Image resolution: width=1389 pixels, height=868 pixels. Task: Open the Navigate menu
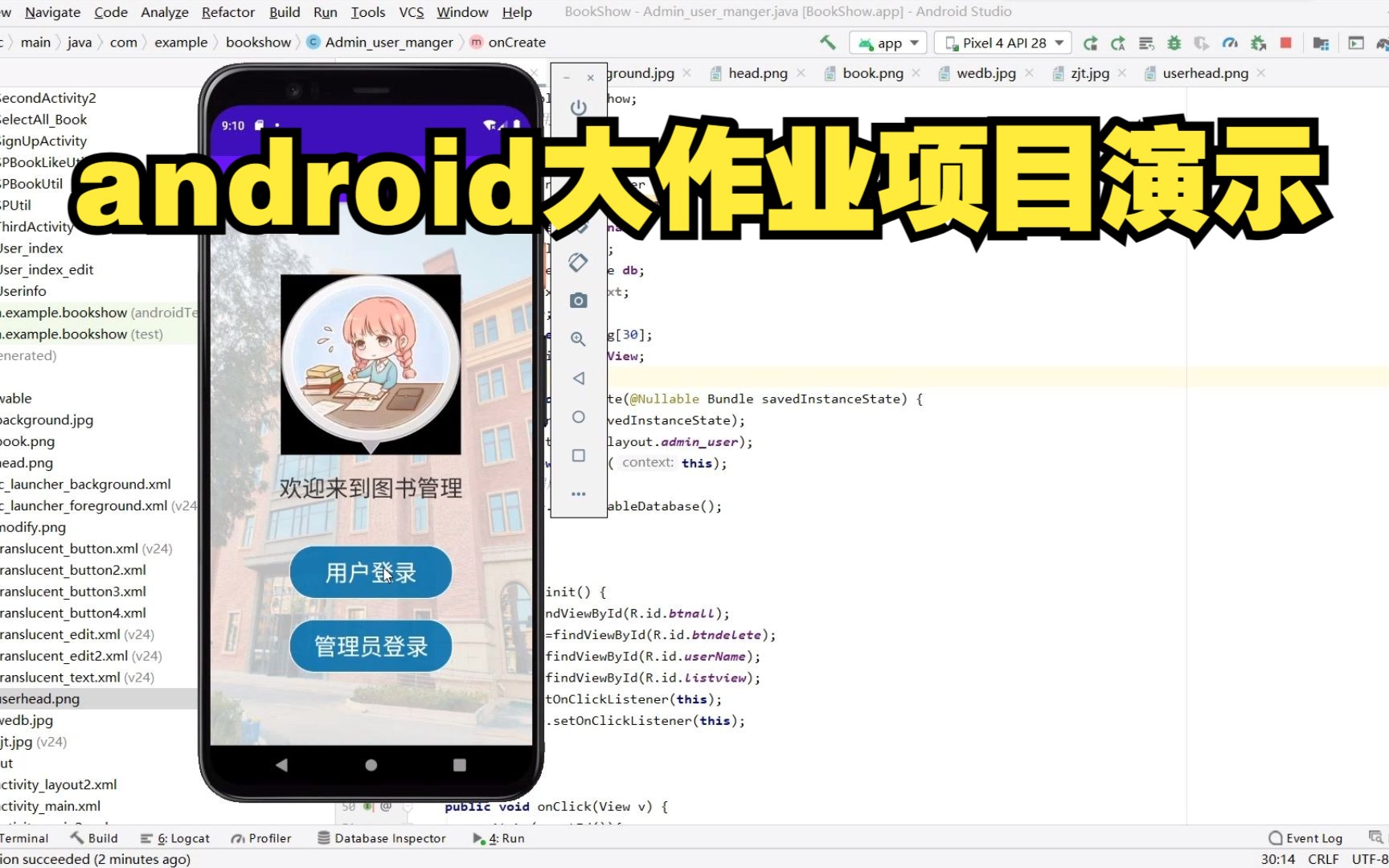pyautogui.click(x=53, y=12)
